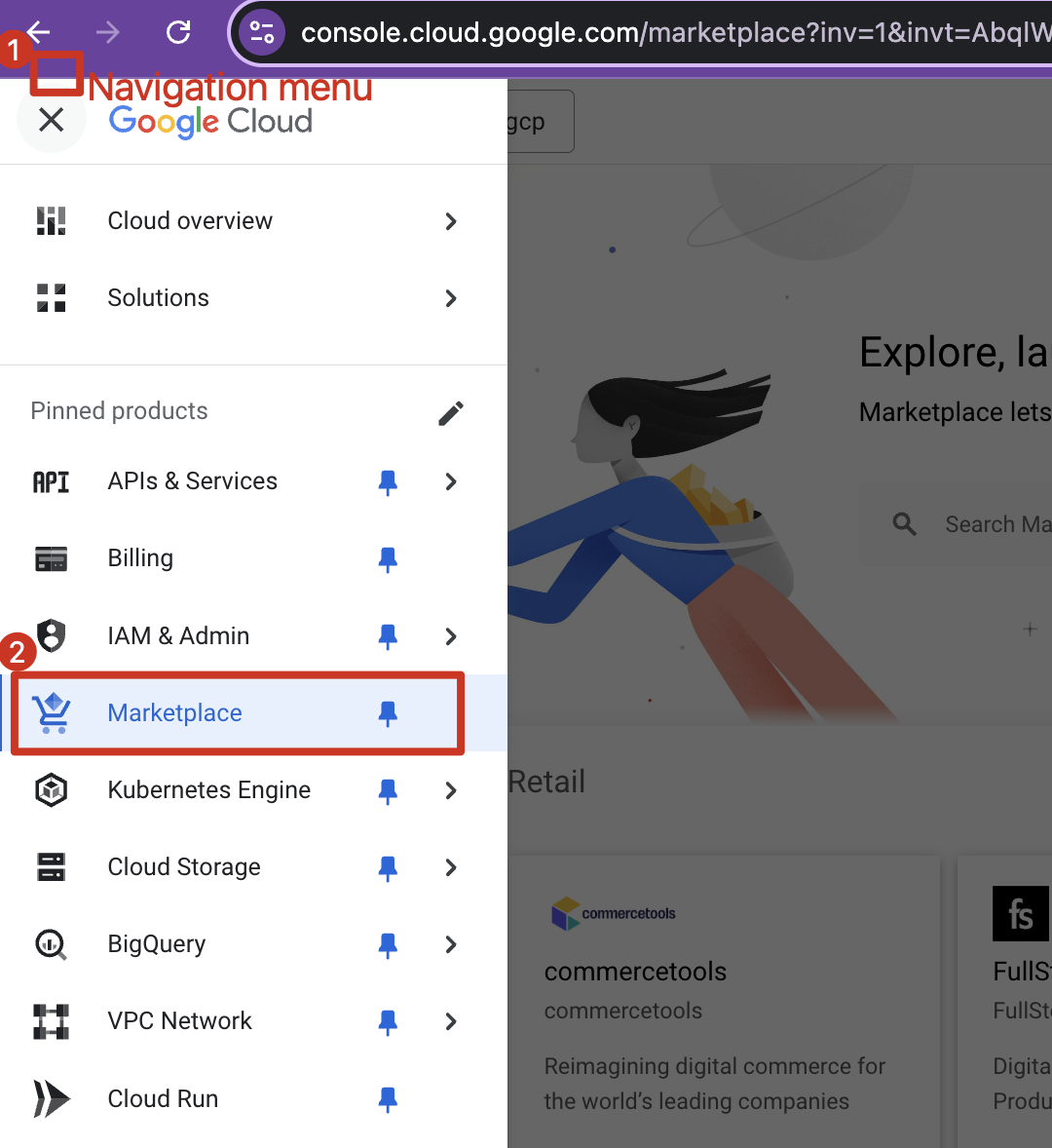The height and width of the screenshot is (1148, 1052).
Task: Click the Kubernetes Engine hexagon icon
Action: point(51,790)
